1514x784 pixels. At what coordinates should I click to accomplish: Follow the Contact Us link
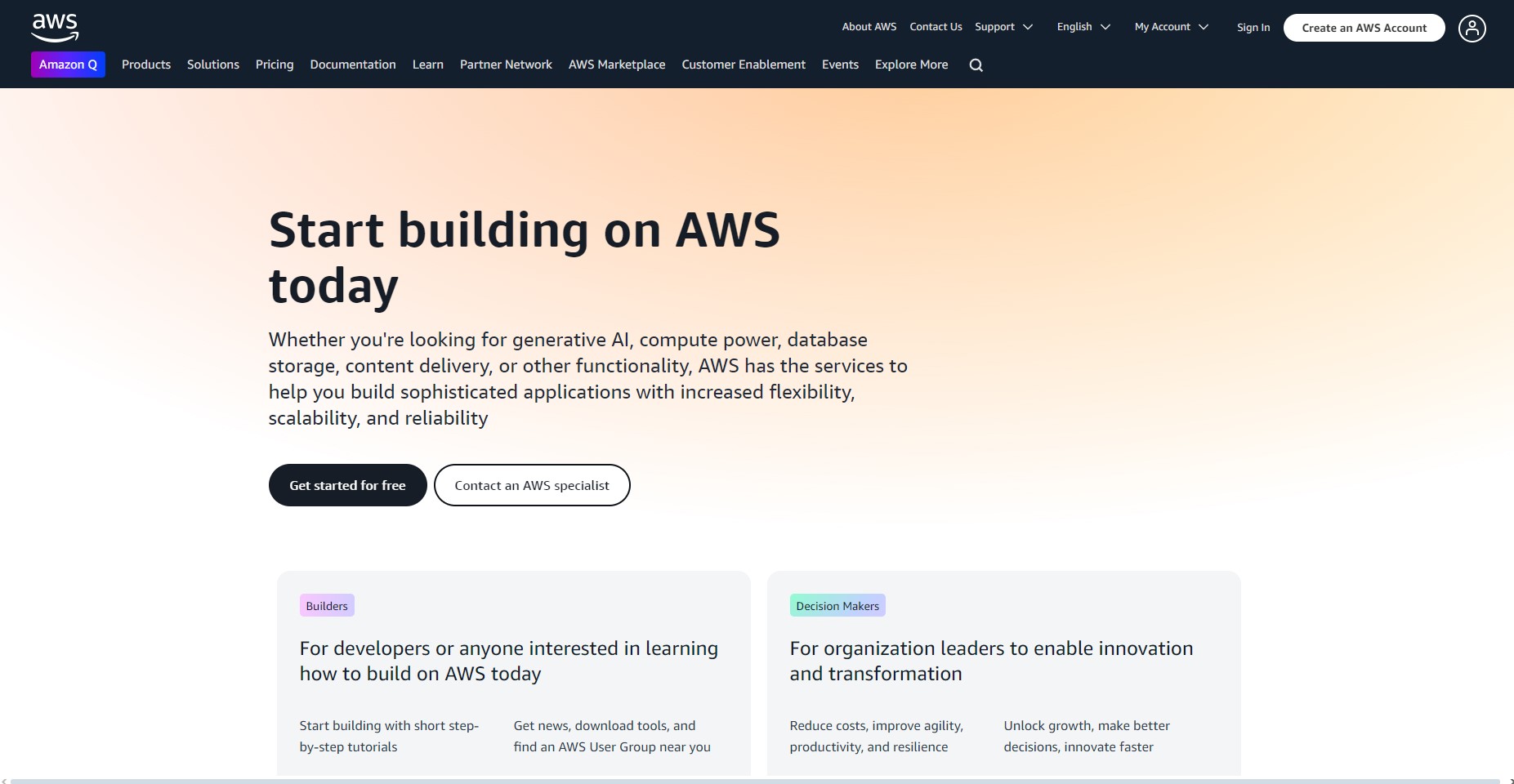click(x=936, y=27)
